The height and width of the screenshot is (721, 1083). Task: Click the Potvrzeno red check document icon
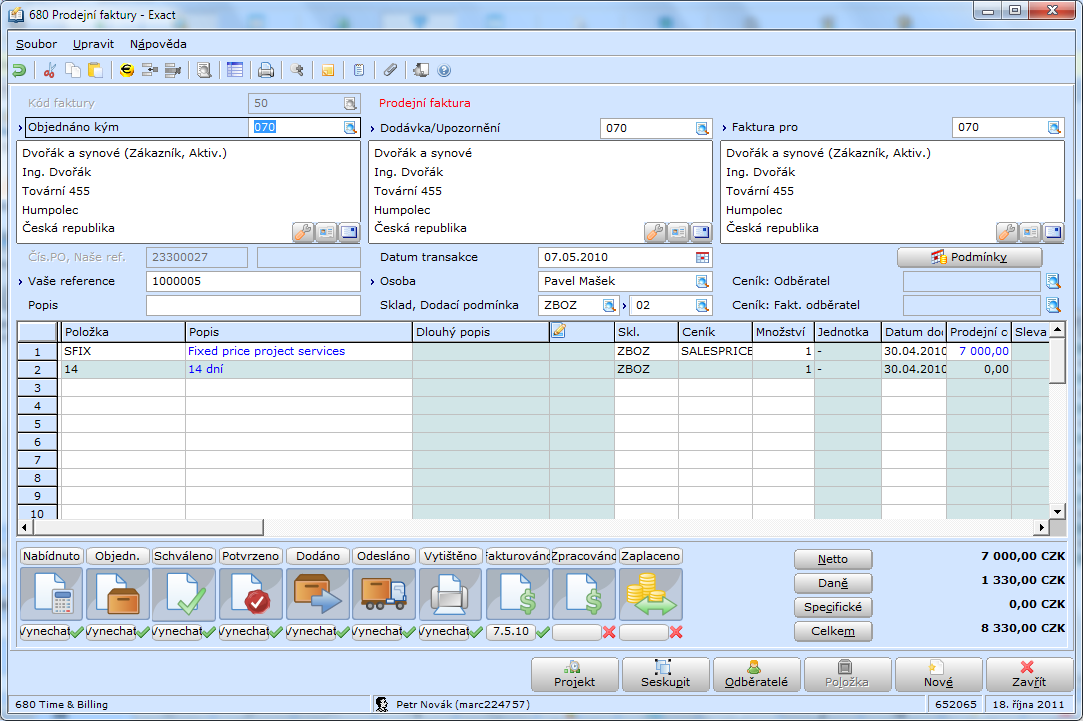pos(251,594)
